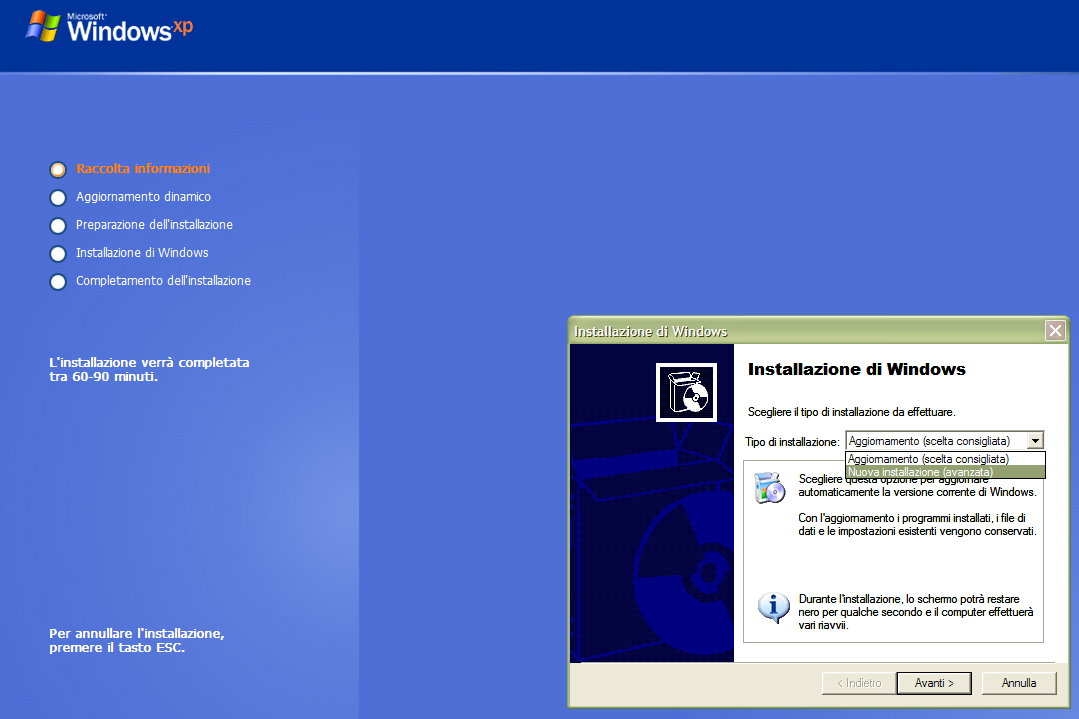Click the Raccolta informazioni step bullet
The height and width of the screenshot is (719, 1079).
[58, 169]
